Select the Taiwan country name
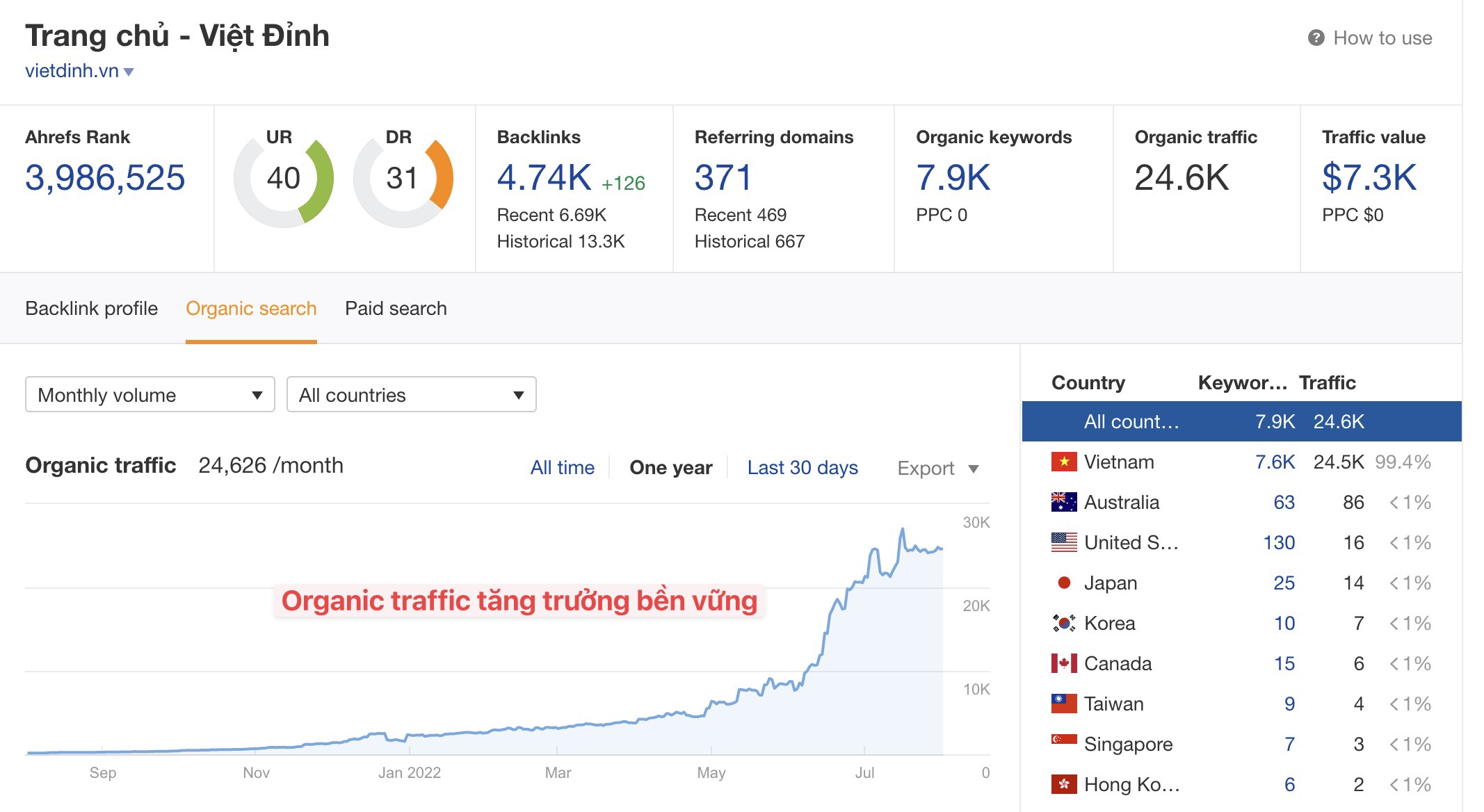 coord(1114,704)
